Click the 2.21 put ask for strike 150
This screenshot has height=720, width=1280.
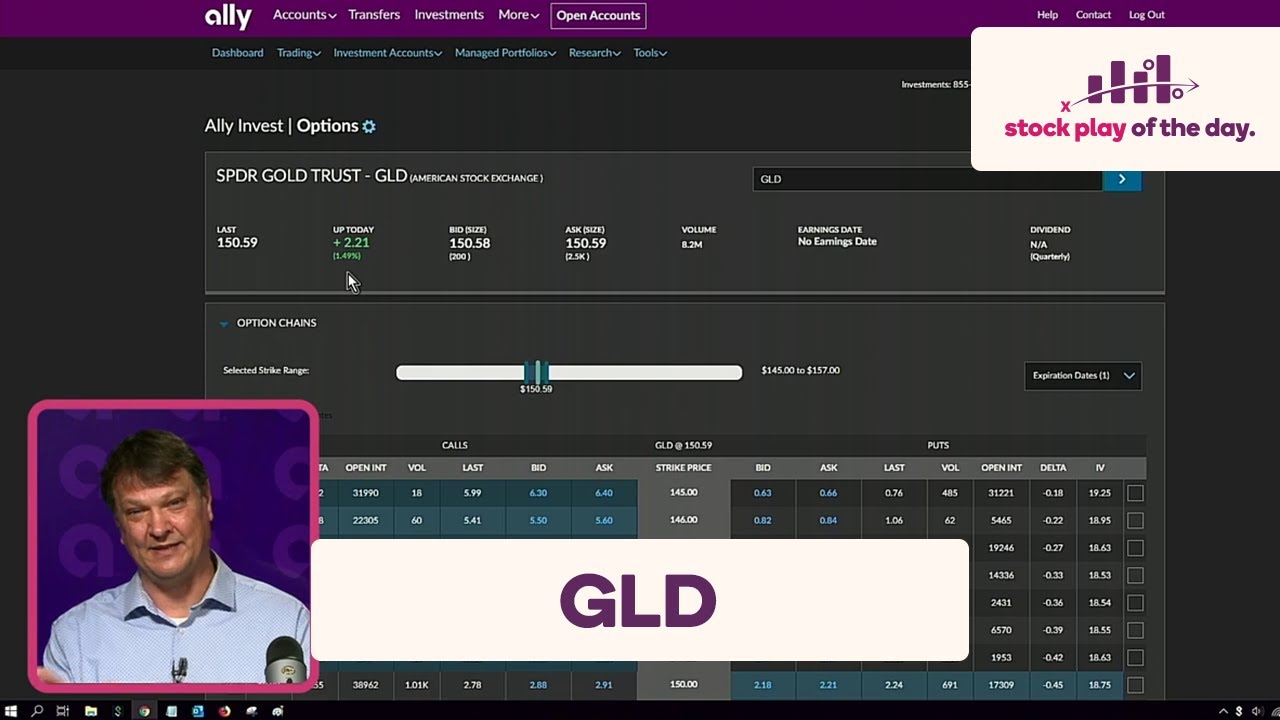[x=829, y=685]
